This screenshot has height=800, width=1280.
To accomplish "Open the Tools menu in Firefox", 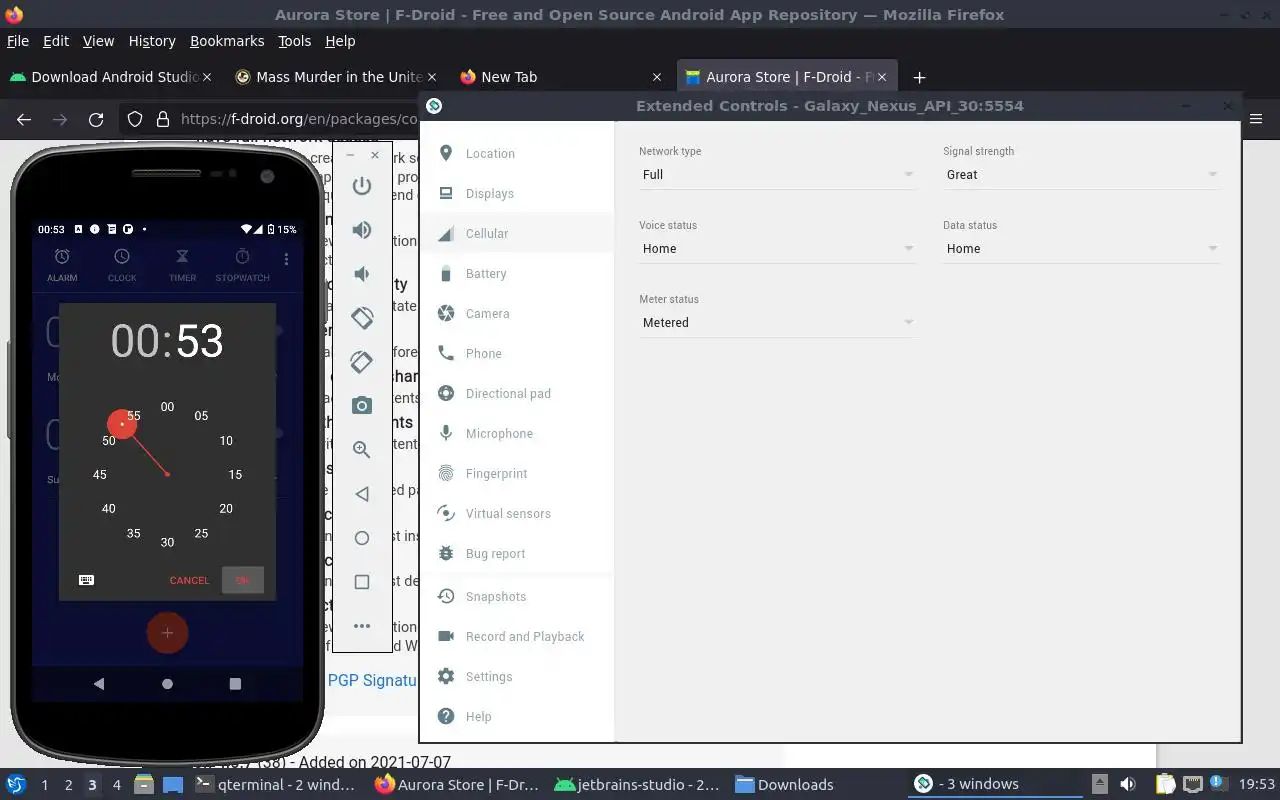I will point(295,41).
